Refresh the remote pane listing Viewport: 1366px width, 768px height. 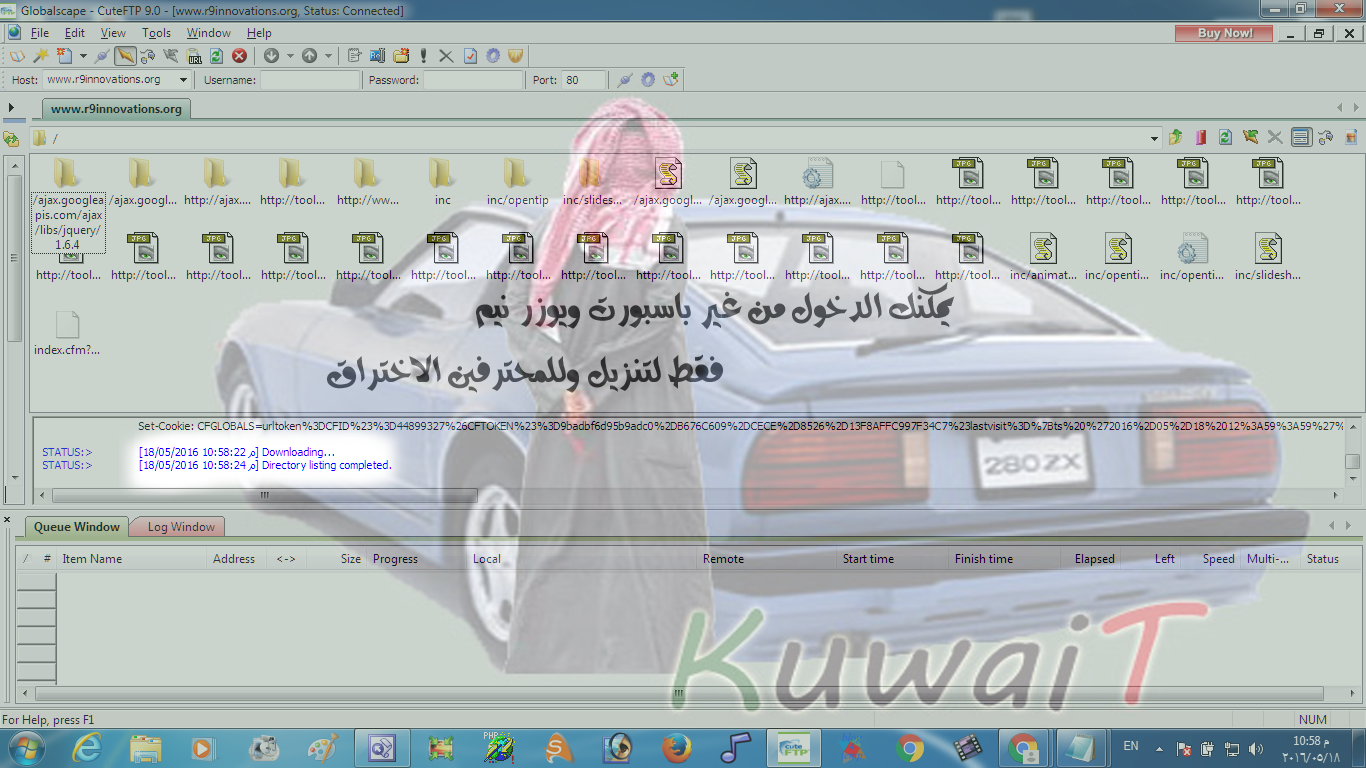coord(1225,137)
